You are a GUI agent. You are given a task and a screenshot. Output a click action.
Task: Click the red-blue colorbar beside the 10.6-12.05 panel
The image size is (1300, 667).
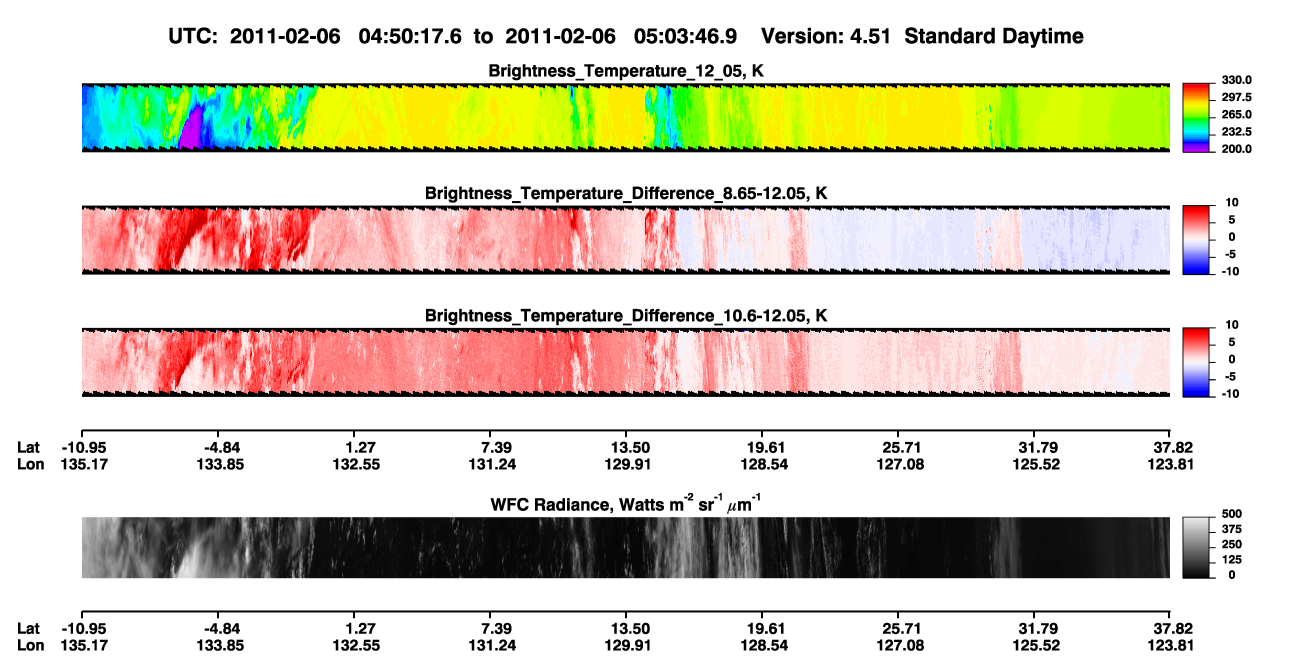point(1196,363)
